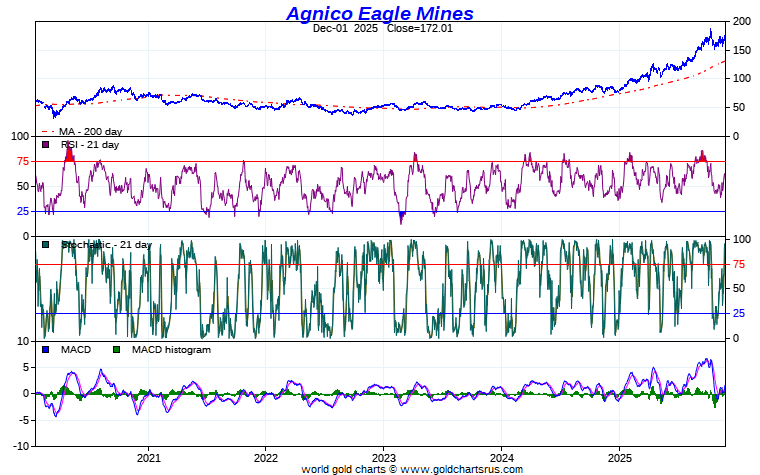Click the green MACD histogram legend swatch
This screenshot has width=760, height=475.
click(116, 349)
